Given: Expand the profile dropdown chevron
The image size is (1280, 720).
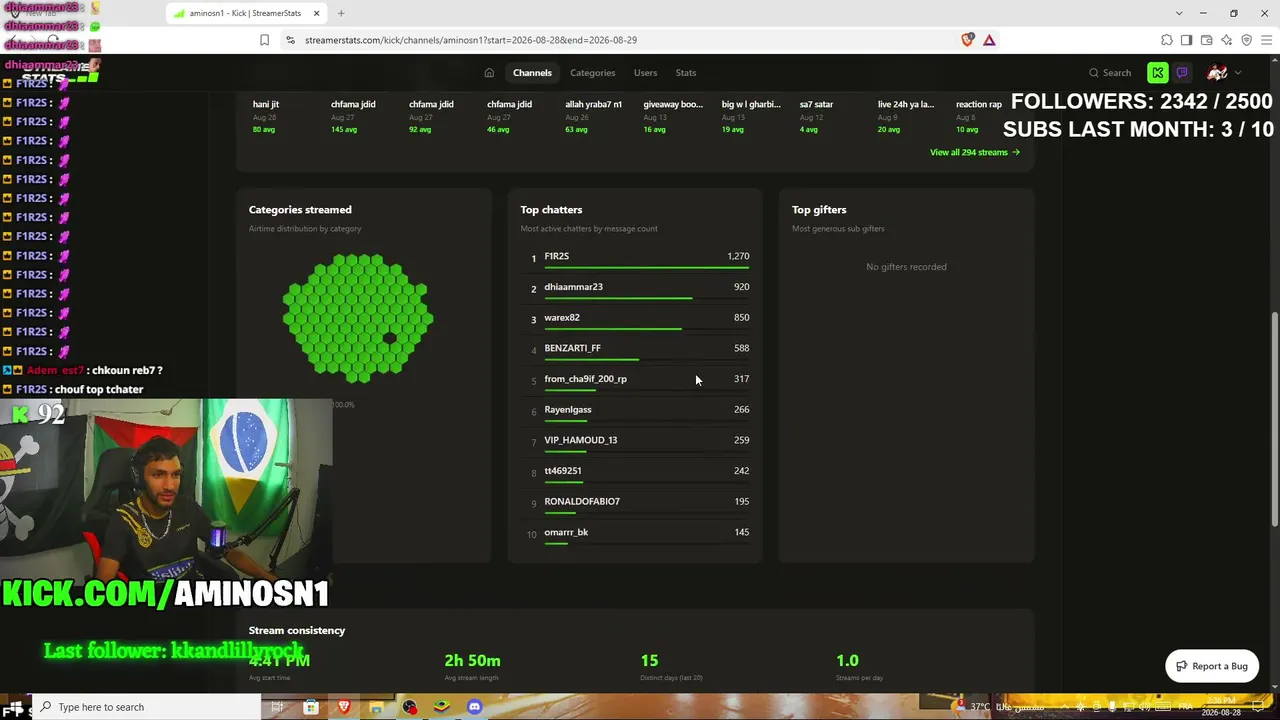Looking at the screenshot, I should click(x=1238, y=73).
